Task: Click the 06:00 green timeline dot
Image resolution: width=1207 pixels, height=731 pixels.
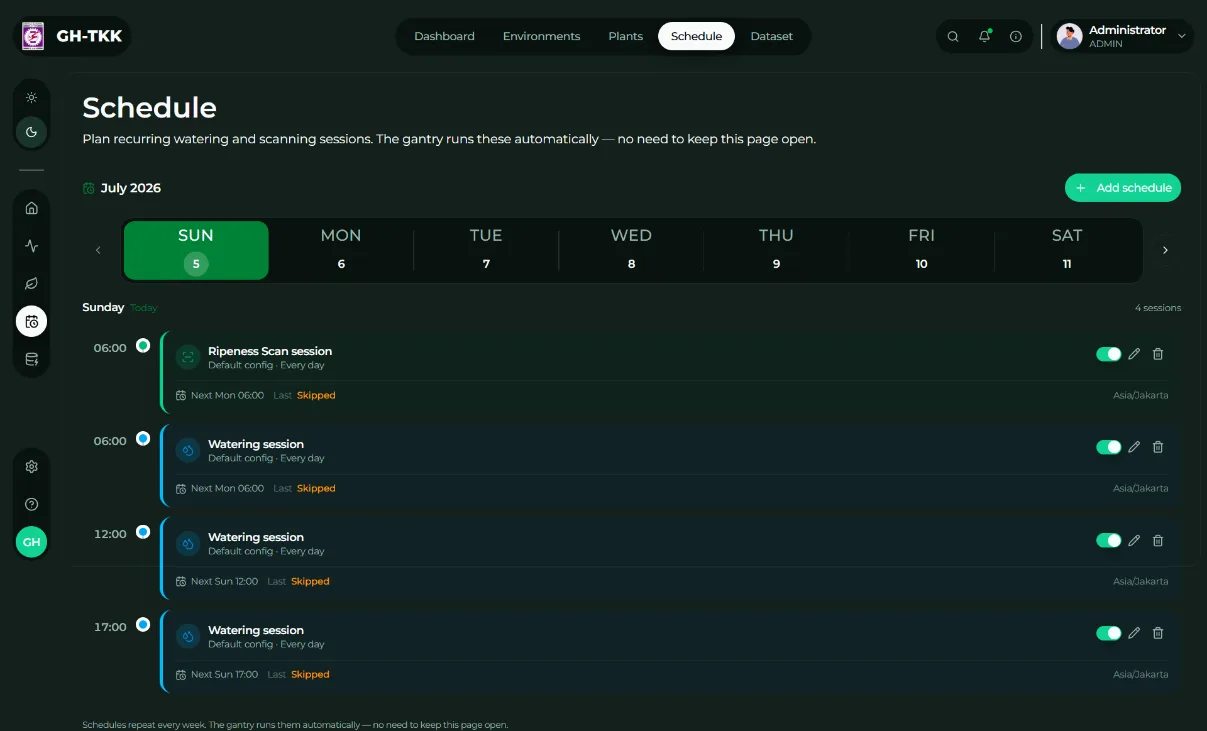Action: point(143,345)
